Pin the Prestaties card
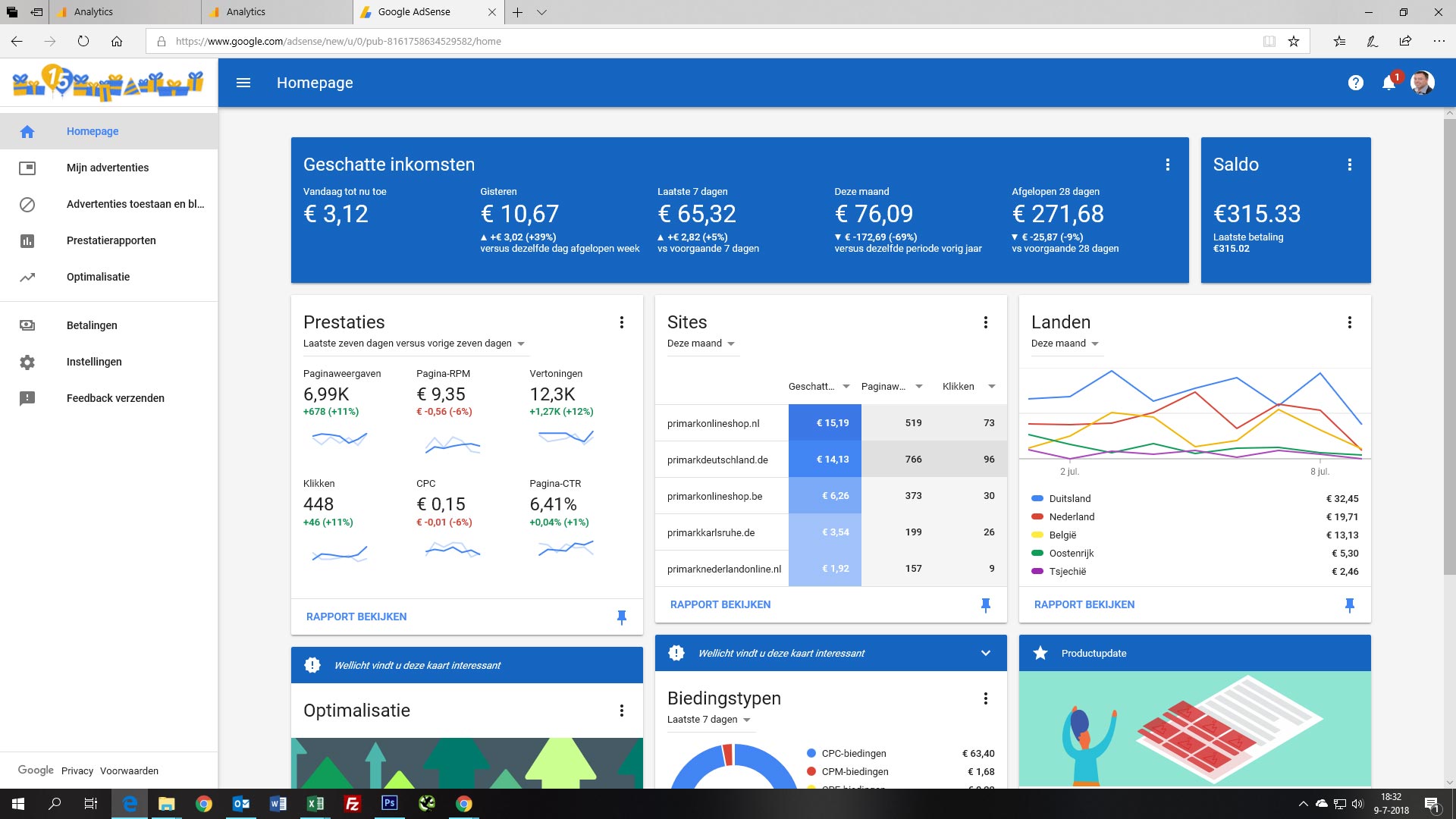This screenshot has width=1456, height=819. [622, 617]
